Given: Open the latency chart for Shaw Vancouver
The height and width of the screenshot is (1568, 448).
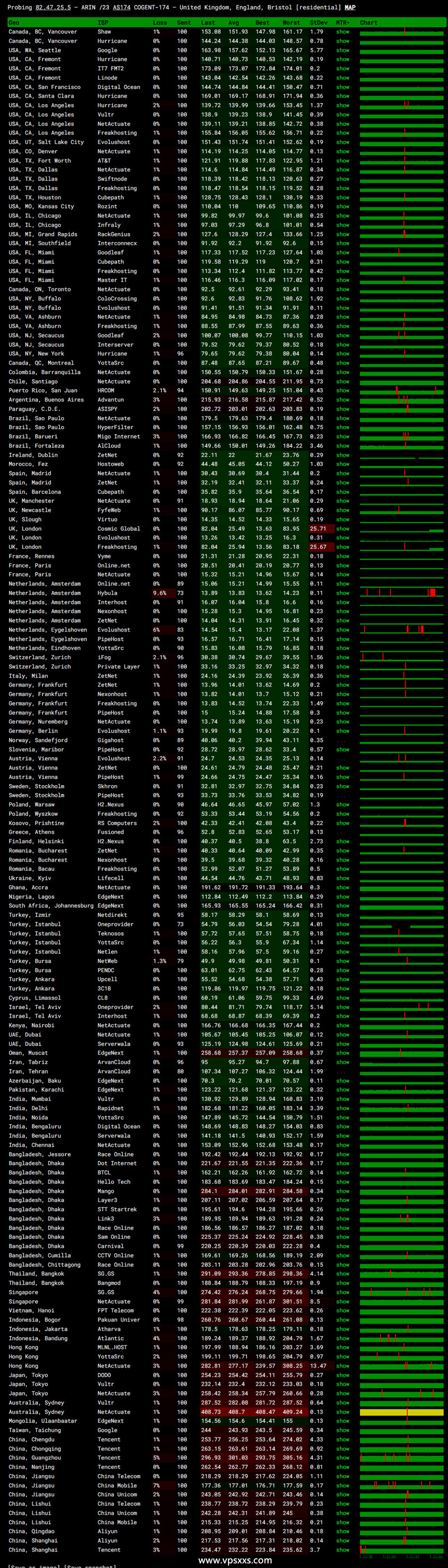Looking at the screenshot, I should click(402, 32).
